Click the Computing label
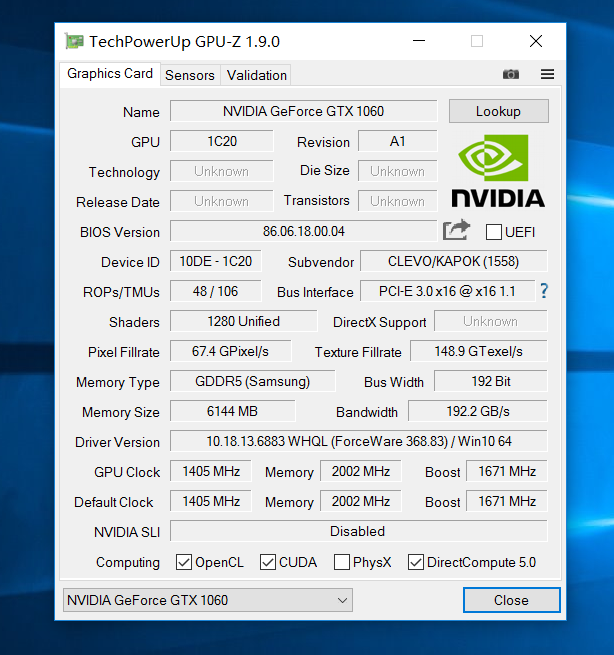Screen dimensions: 614x655 tap(128, 562)
